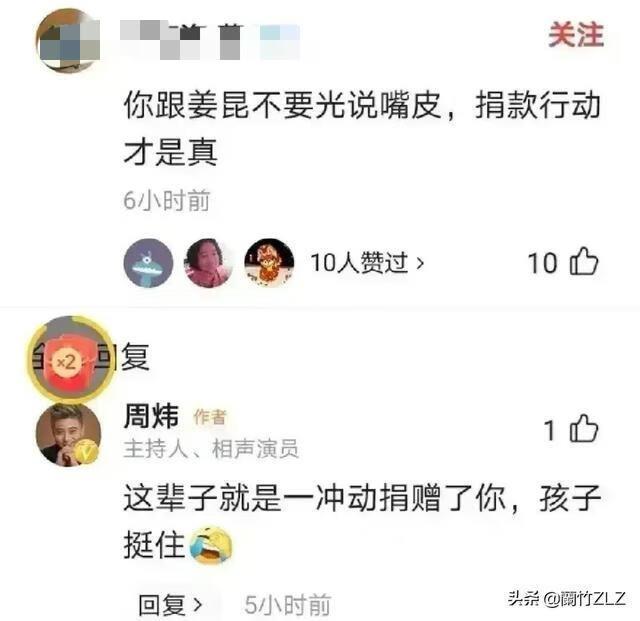
Task: Tap the 主持人、相声演员 description line
Action: 211,449
